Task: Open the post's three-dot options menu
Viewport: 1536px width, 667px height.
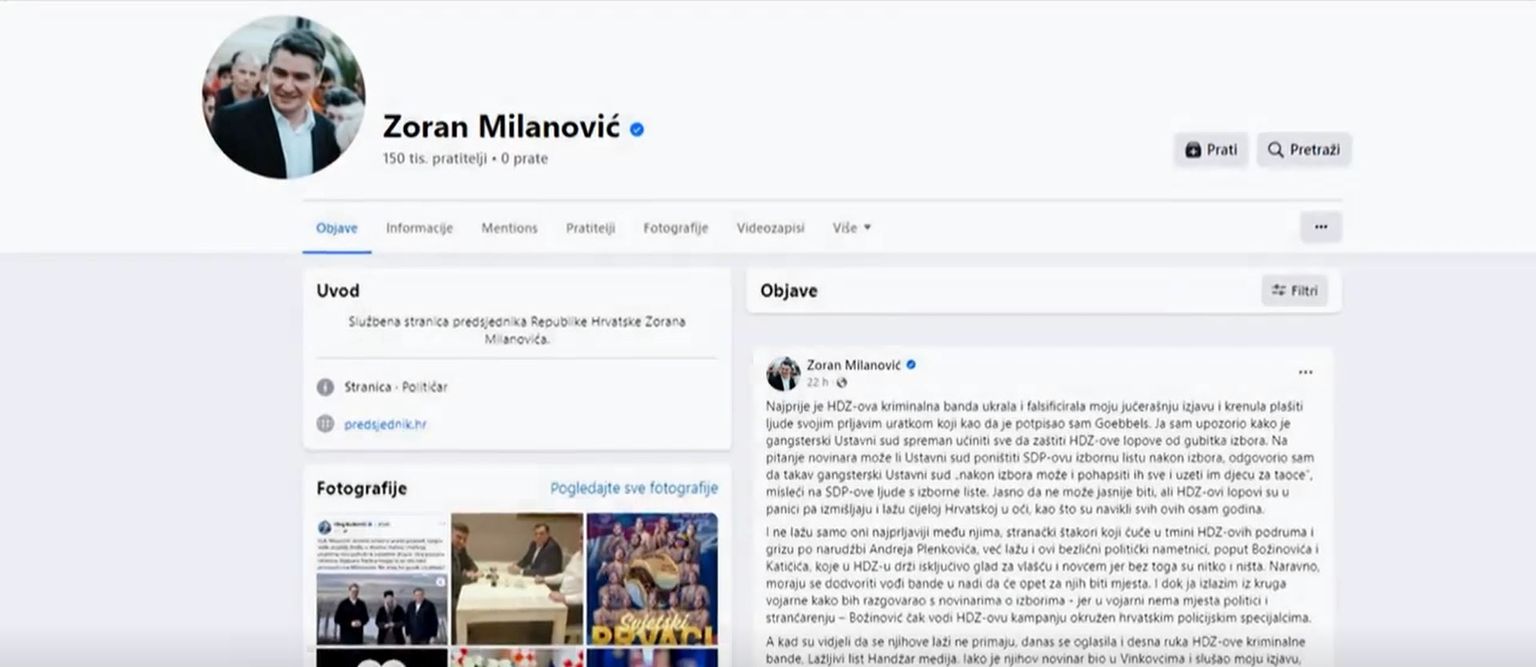Action: (1305, 372)
